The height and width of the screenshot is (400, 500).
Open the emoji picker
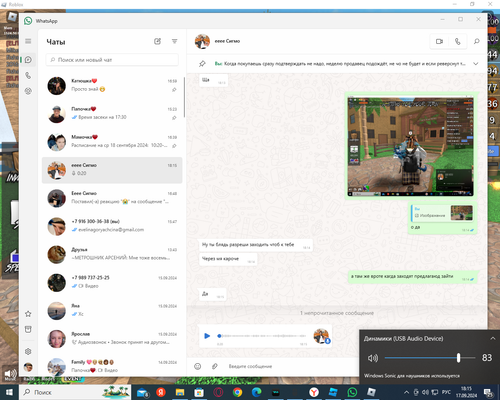click(198, 366)
